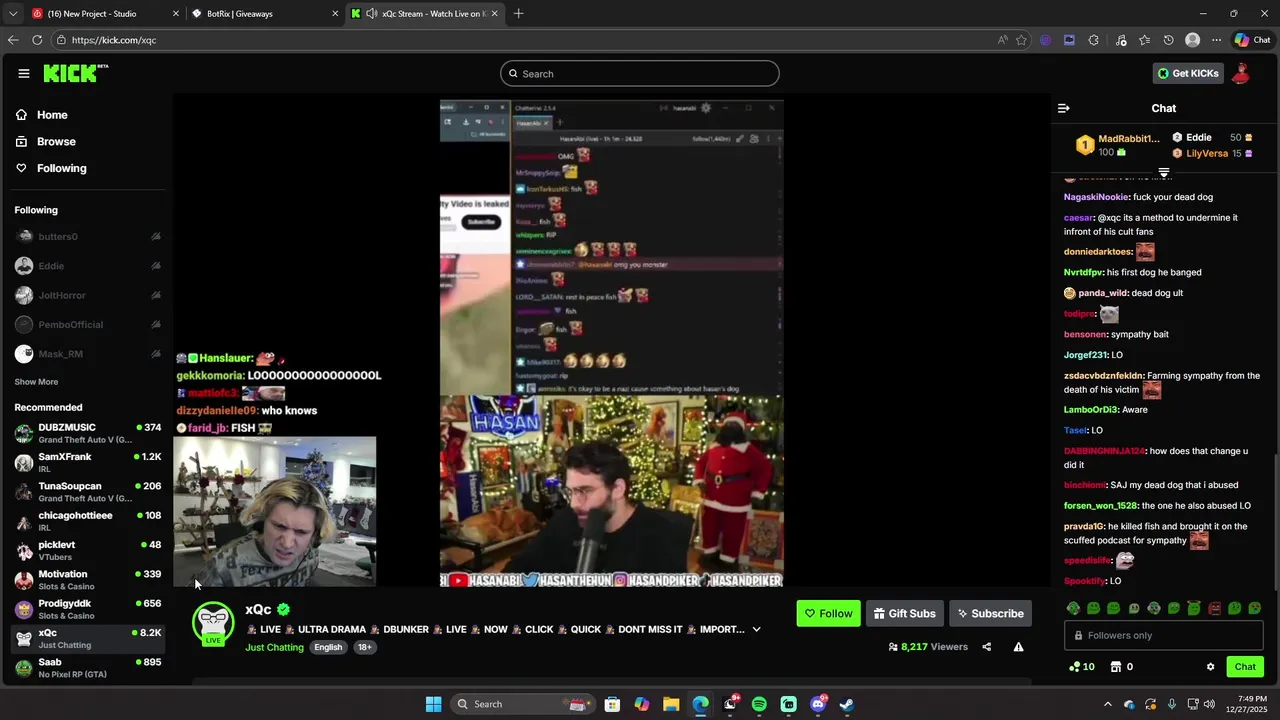Expand the stream title with chevron
The image size is (1280, 720).
point(756,629)
